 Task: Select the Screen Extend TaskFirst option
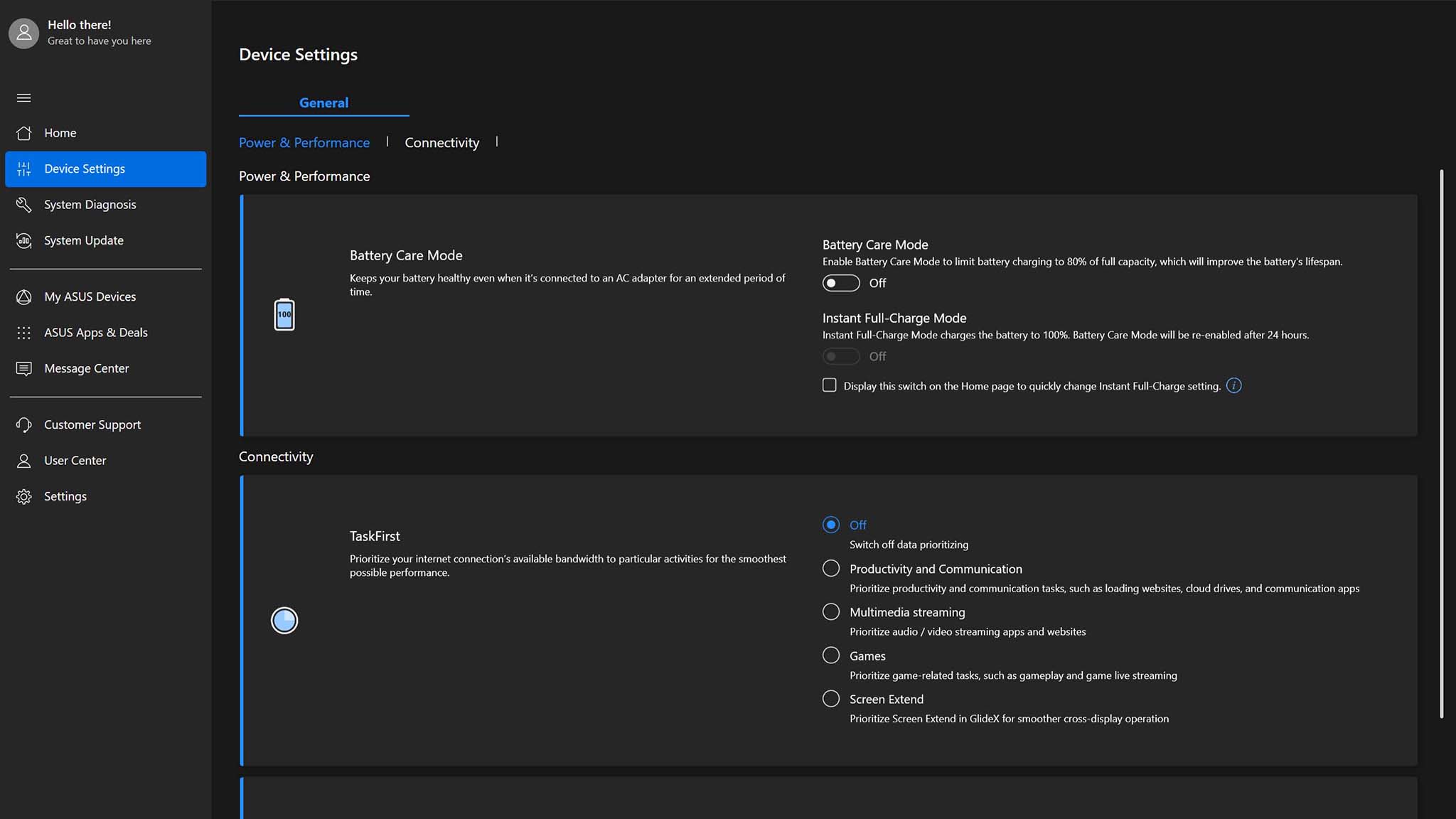click(x=831, y=699)
